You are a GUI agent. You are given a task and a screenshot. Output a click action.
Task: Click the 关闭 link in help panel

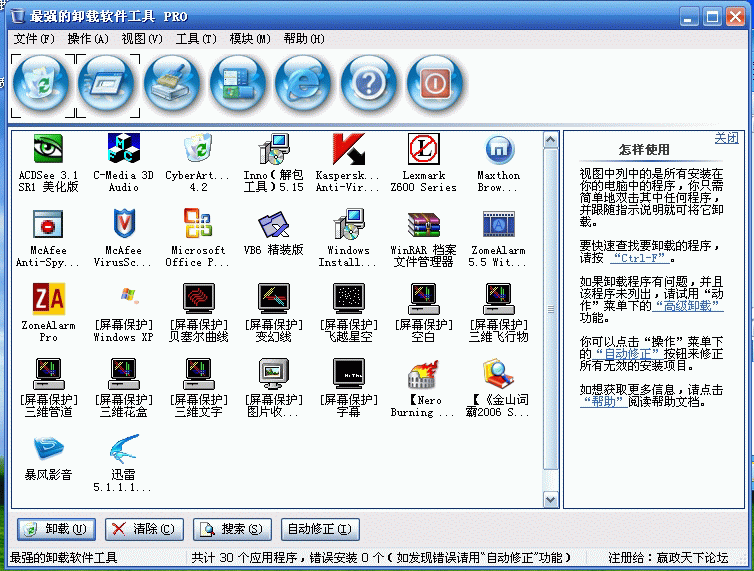(x=726, y=138)
